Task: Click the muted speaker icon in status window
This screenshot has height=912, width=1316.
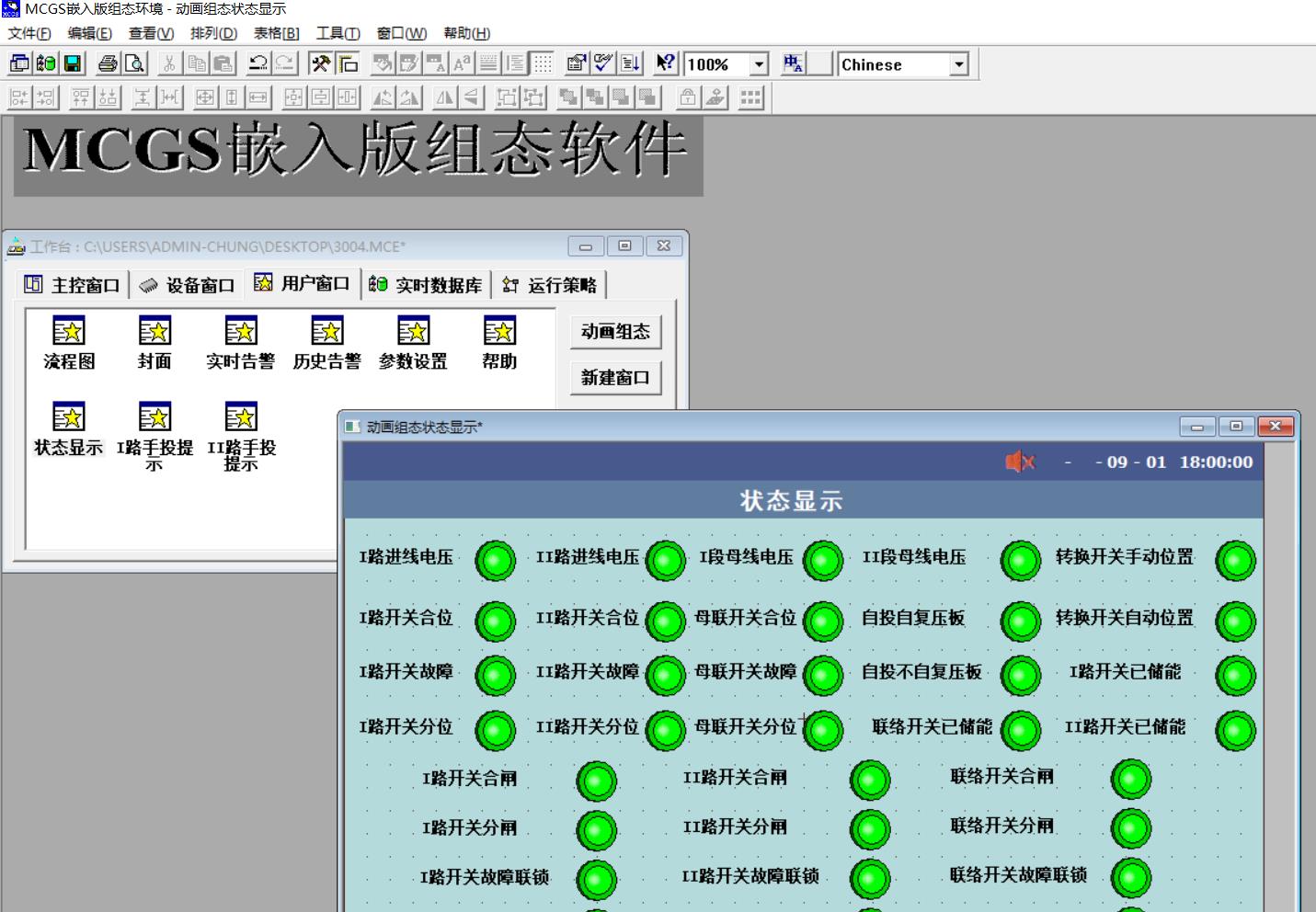Action: (1019, 462)
